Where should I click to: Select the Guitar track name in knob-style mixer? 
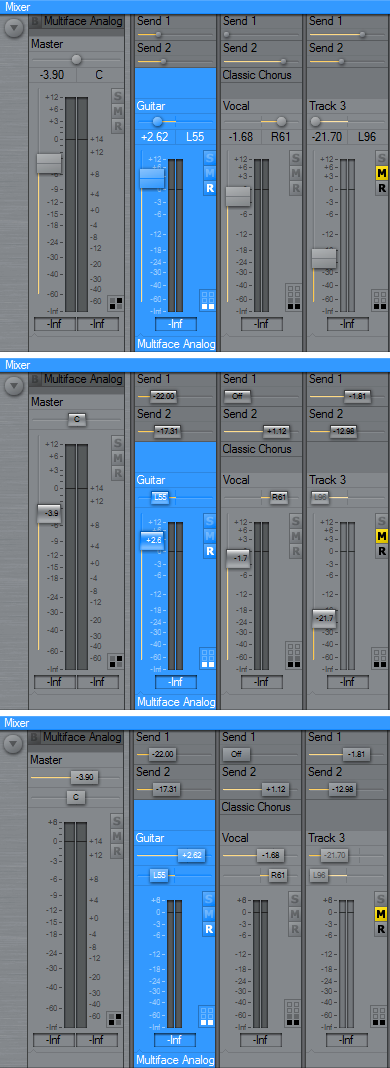pos(151,106)
